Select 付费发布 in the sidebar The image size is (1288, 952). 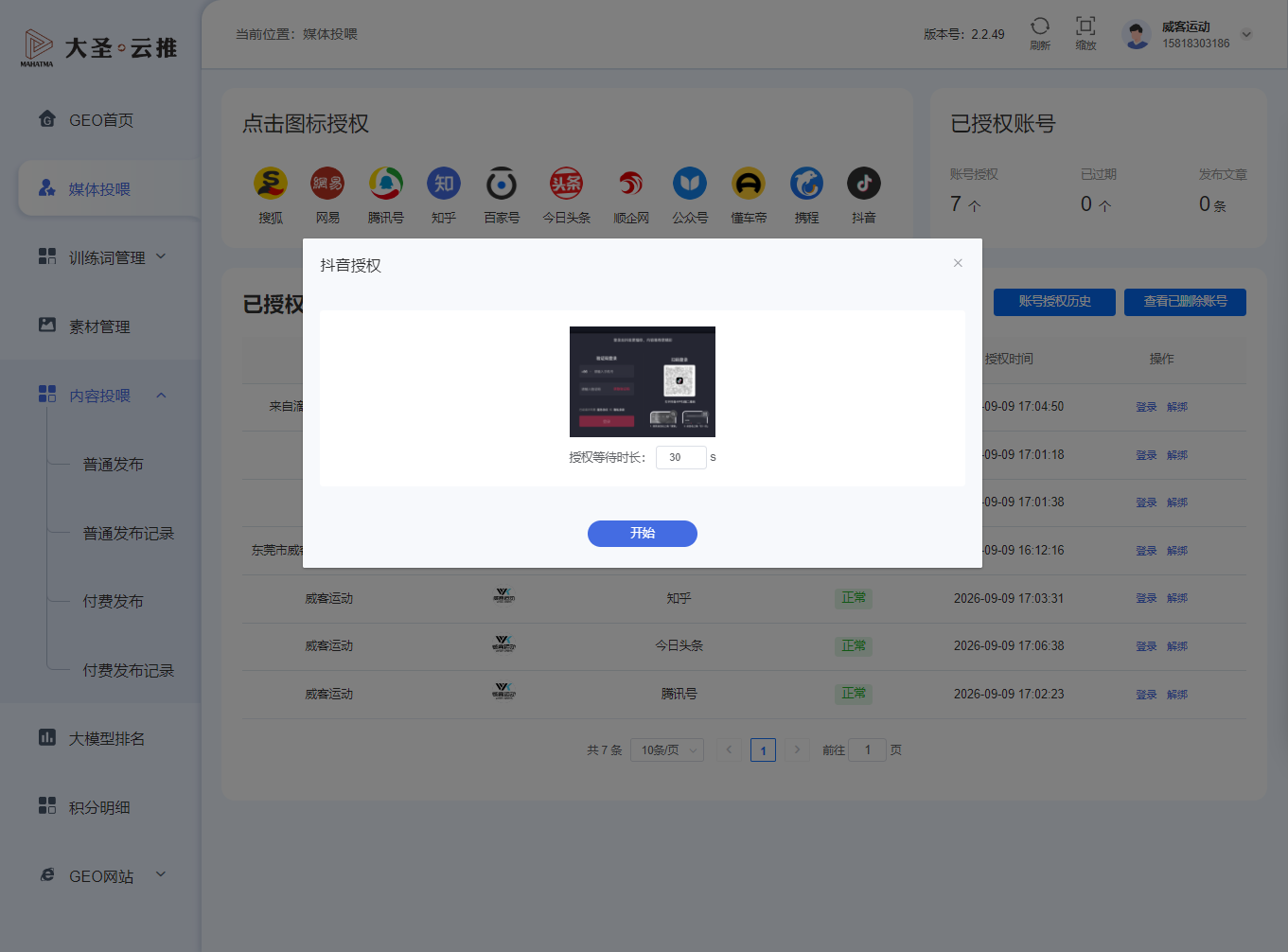coord(114,602)
